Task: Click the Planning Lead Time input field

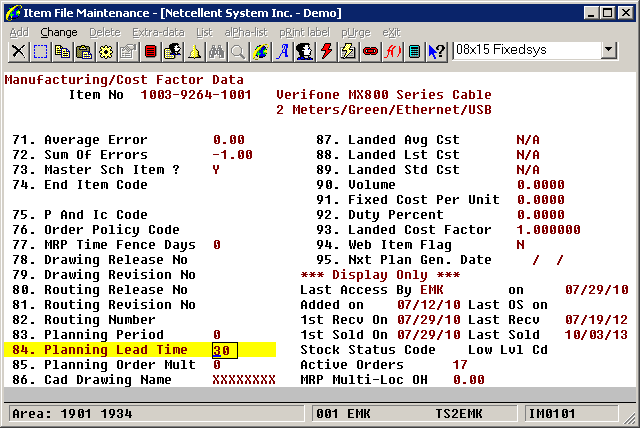Action: (x=224, y=350)
